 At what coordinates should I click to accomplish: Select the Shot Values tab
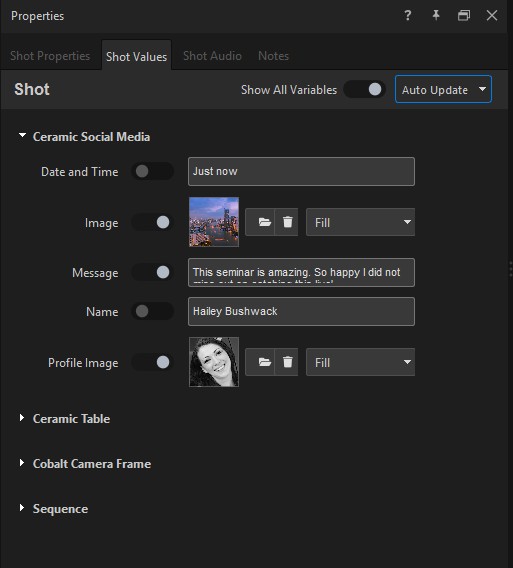coord(137,56)
